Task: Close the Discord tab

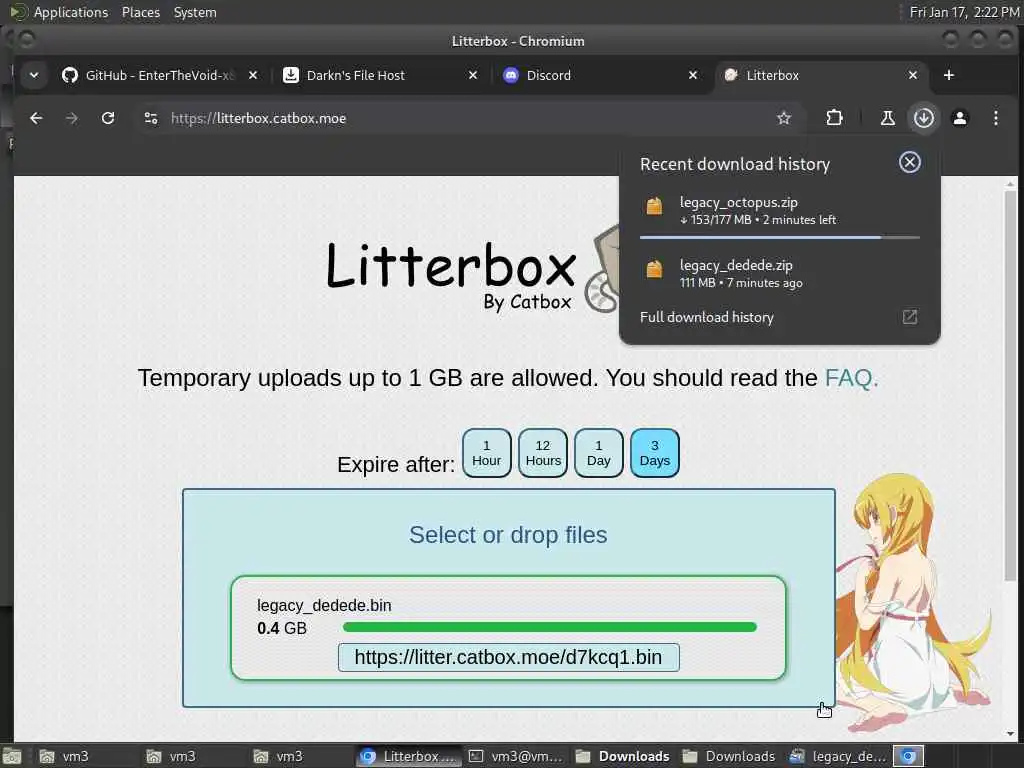Action: [x=693, y=75]
